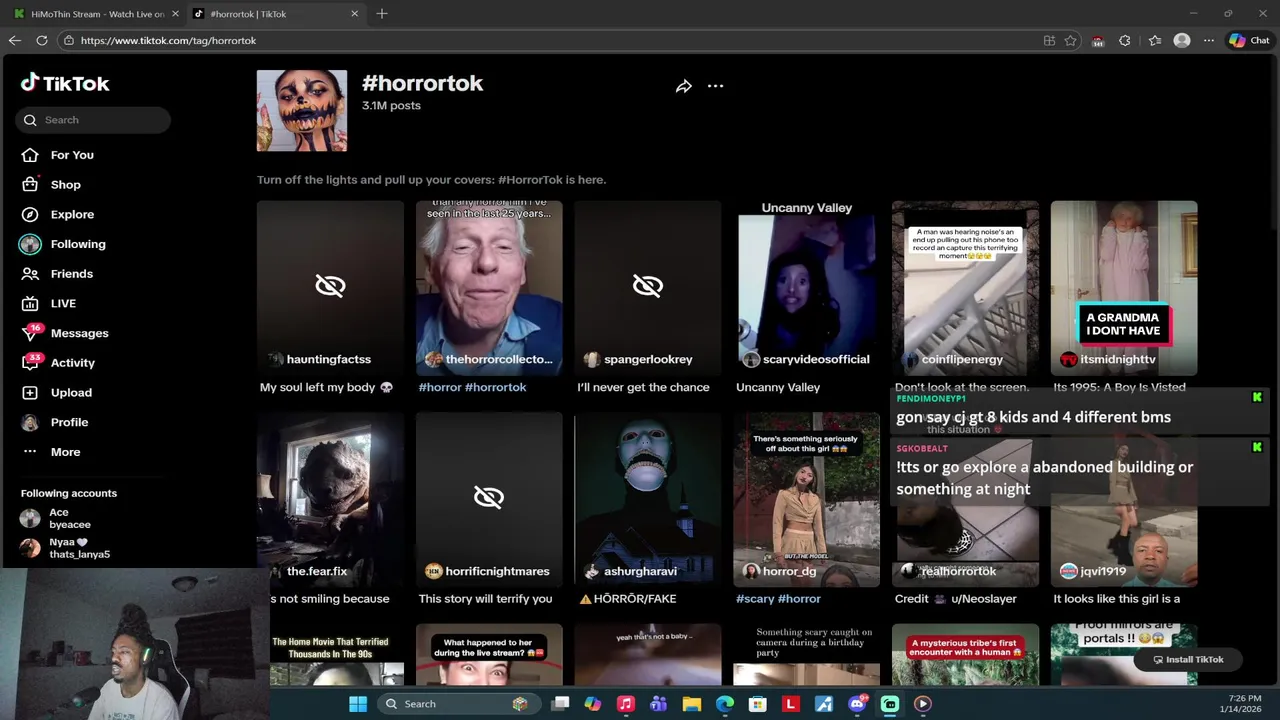
Task: Expand the More option in the sidebar
Action: (x=52, y=452)
